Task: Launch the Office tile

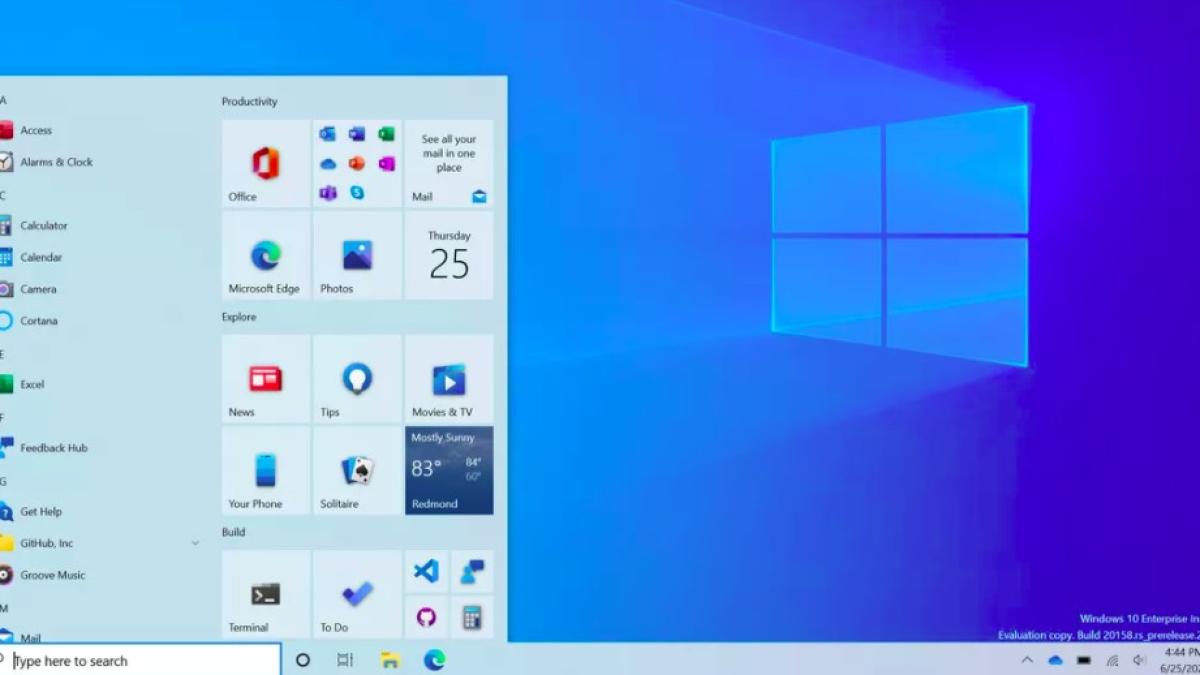Action: click(x=264, y=163)
